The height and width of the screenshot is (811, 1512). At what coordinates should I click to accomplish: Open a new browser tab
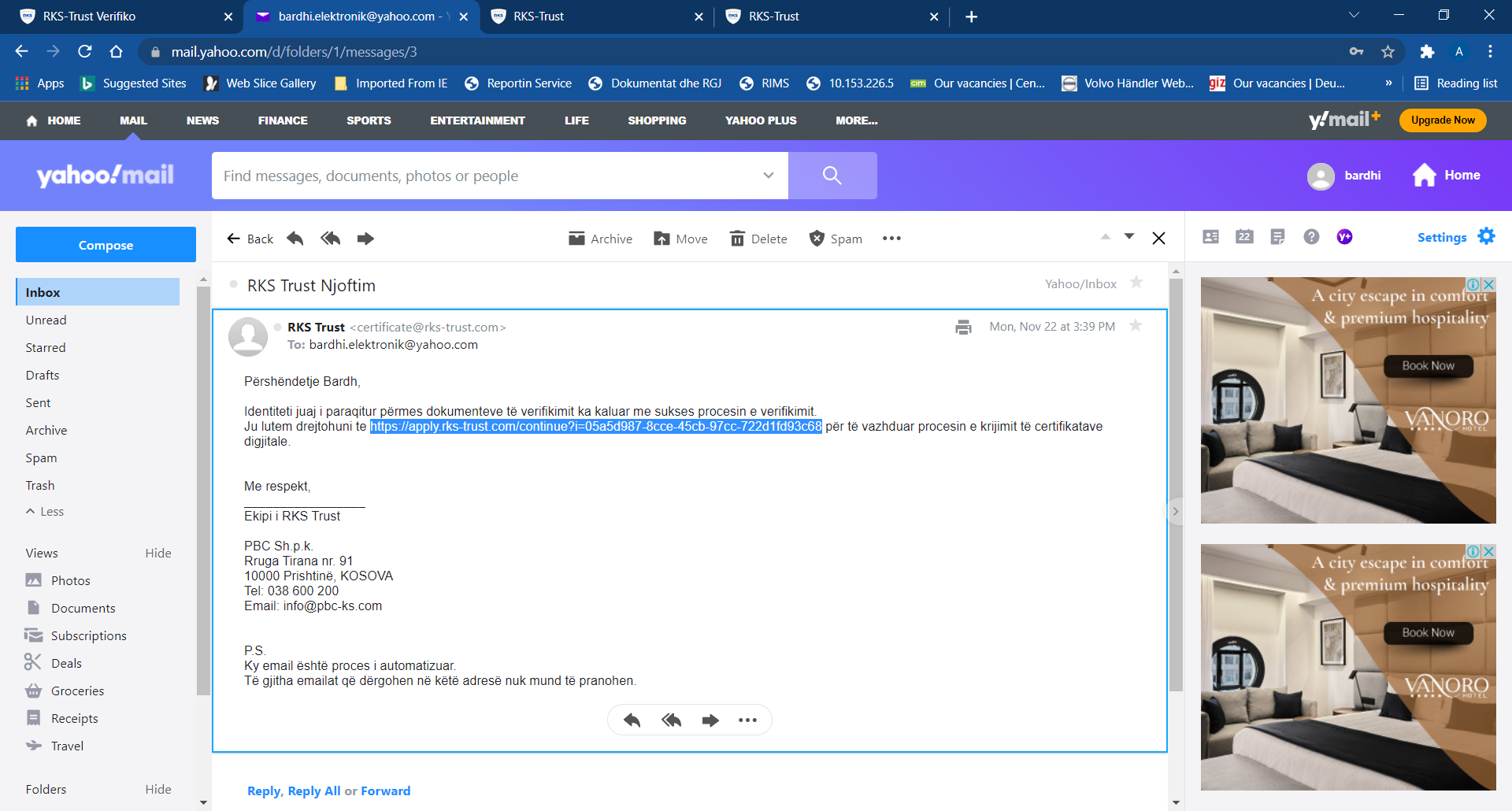point(972,17)
